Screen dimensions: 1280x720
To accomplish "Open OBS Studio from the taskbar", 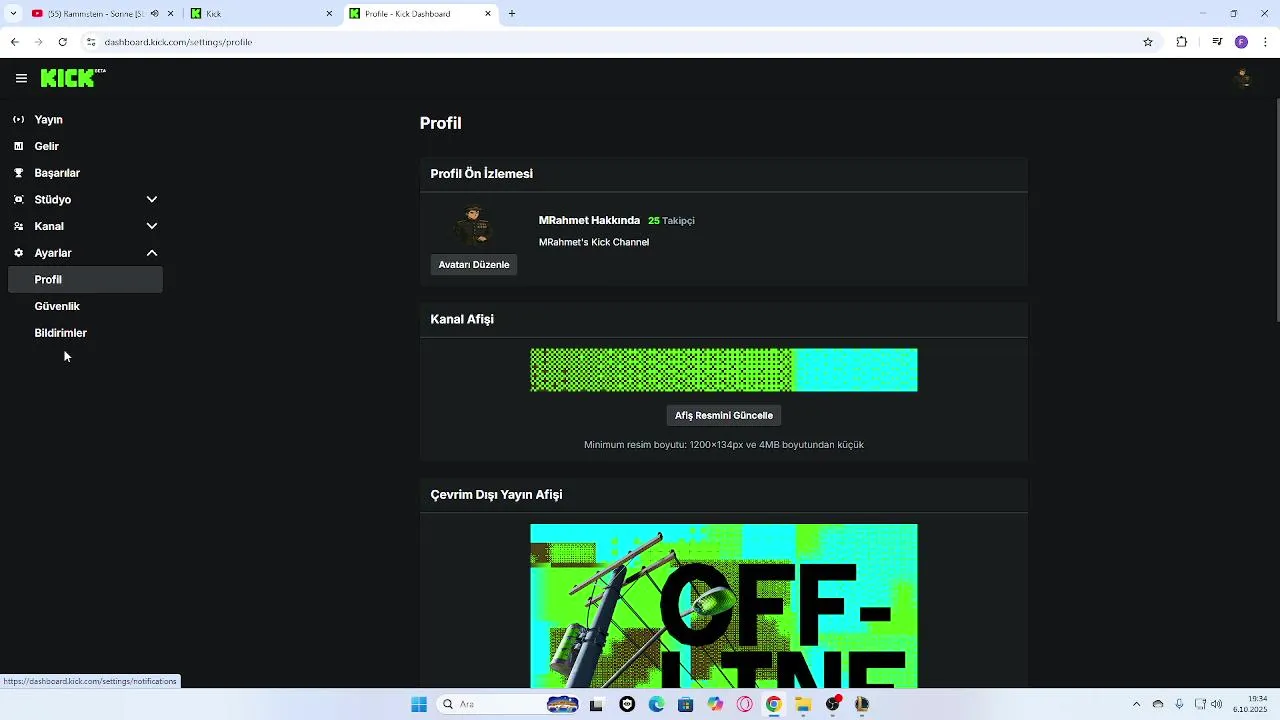I will [833, 704].
